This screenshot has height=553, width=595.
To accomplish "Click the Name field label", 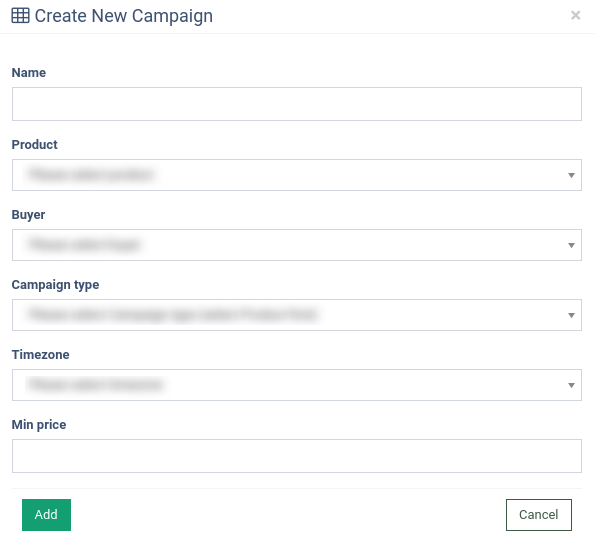I will [29, 72].
